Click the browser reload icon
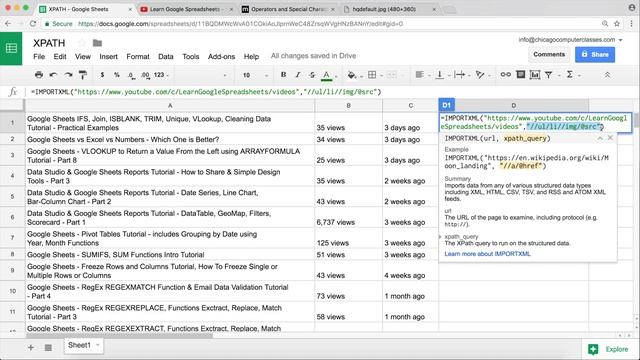Viewport: 640px width, 360px height. [x=33, y=24]
